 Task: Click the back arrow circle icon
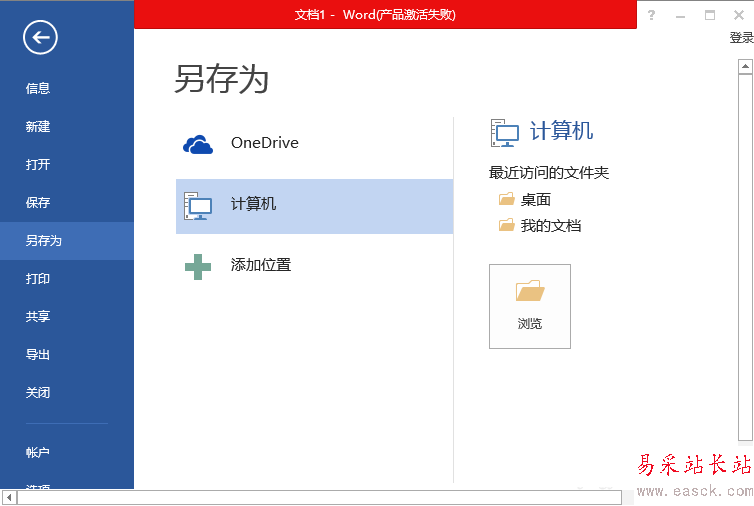[x=40, y=38]
